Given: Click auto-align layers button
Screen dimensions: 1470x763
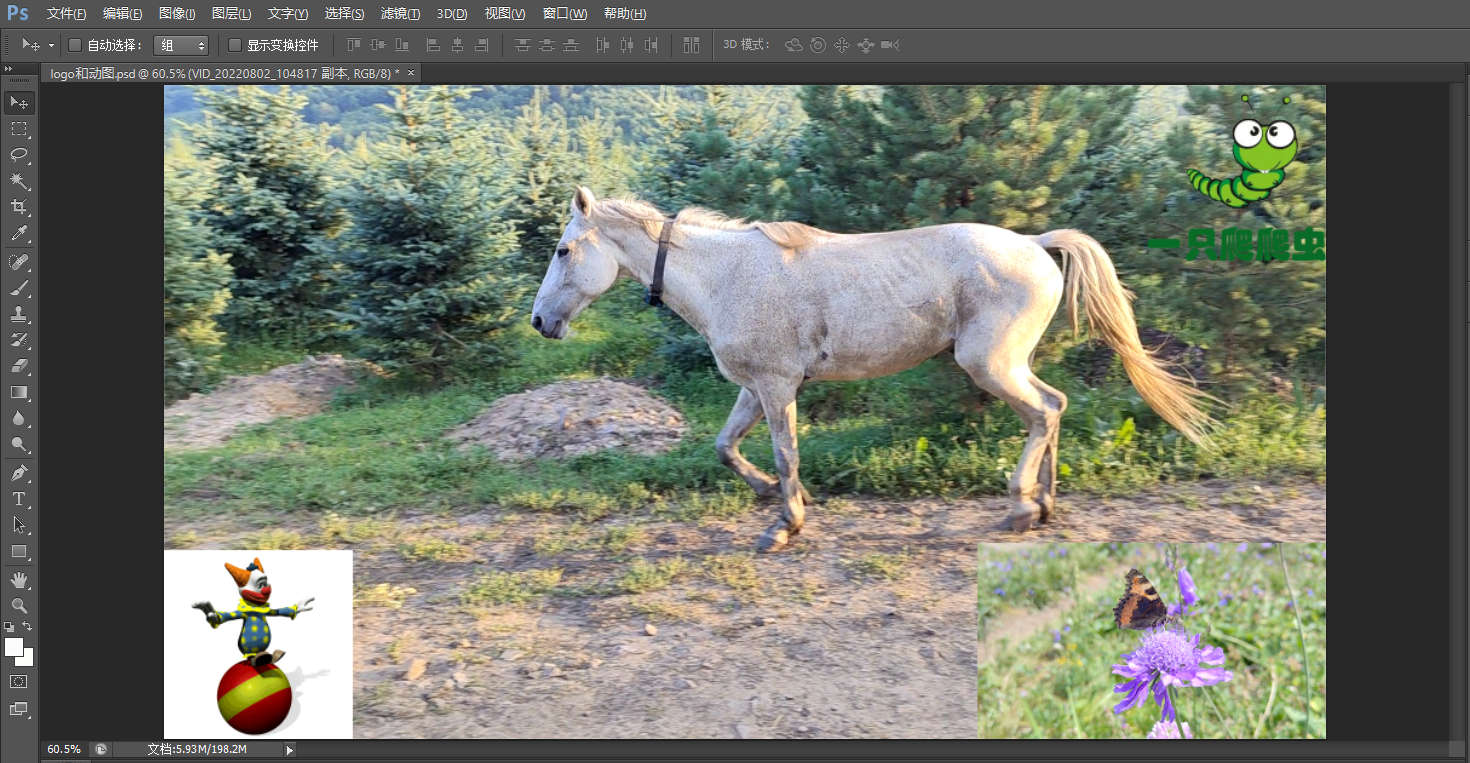Looking at the screenshot, I should click(x=691, y=45).
